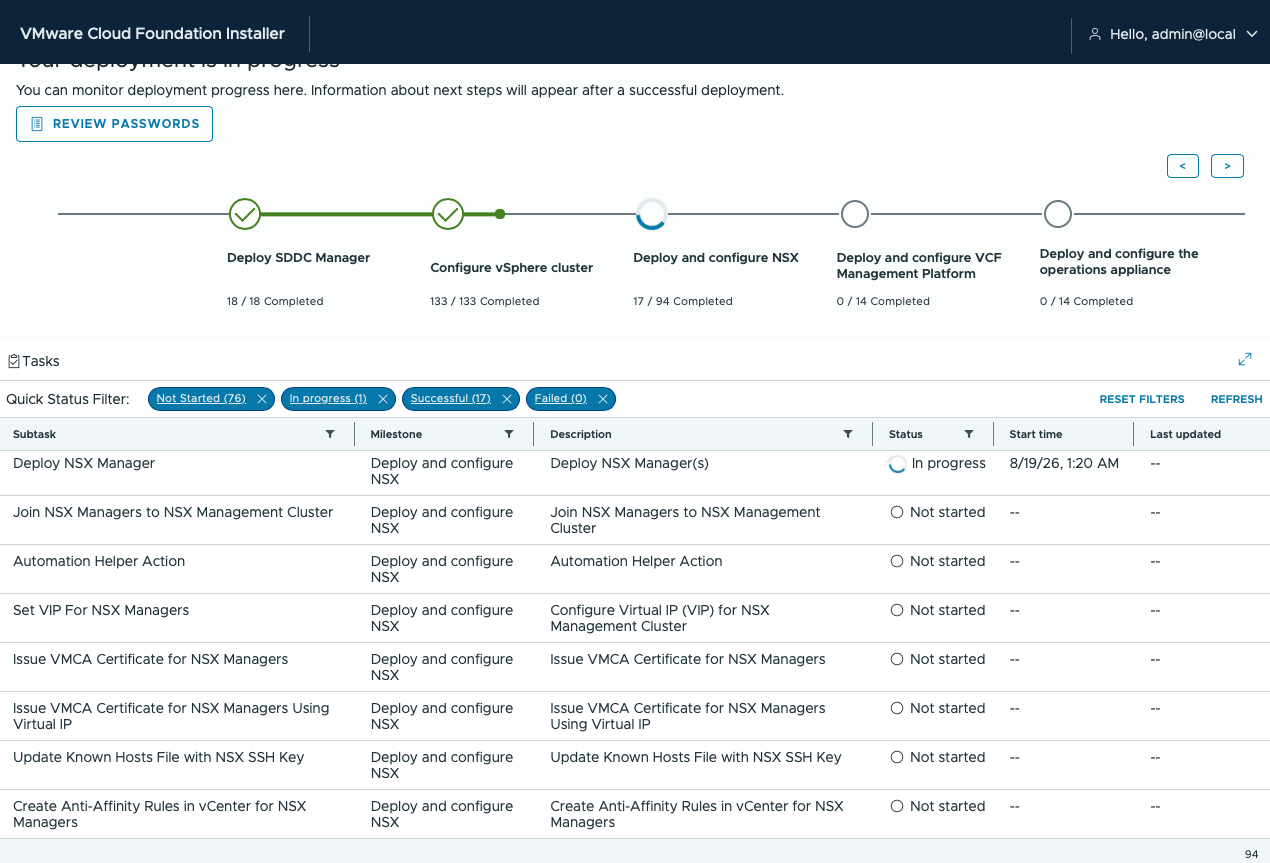This screenshot has height=863, width=1270.
Task: Click Configure Virtual IP (VIP) description text
Action: (660, 618)
